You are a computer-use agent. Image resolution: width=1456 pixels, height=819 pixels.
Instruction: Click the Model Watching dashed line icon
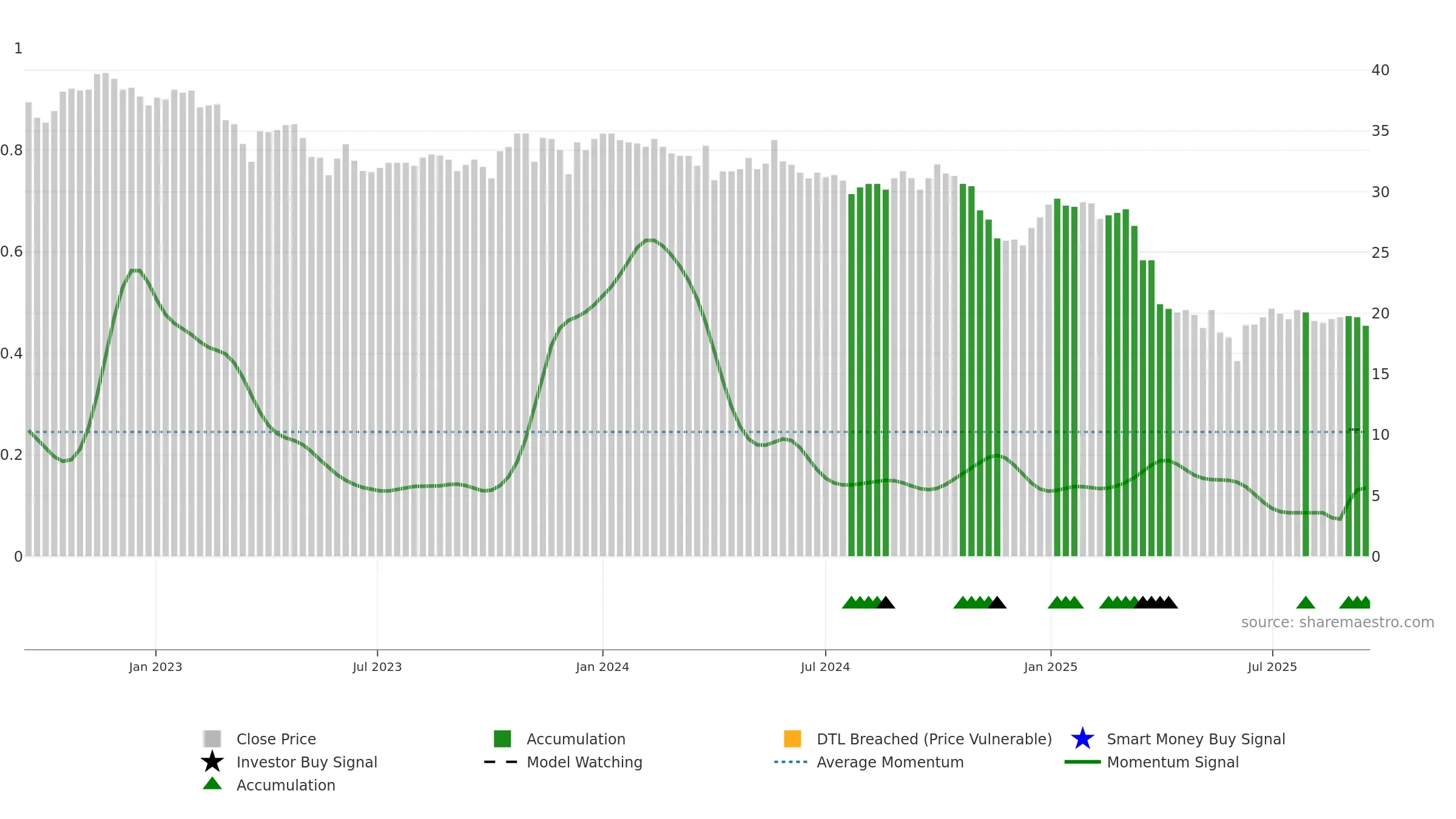tap(500, 762)
